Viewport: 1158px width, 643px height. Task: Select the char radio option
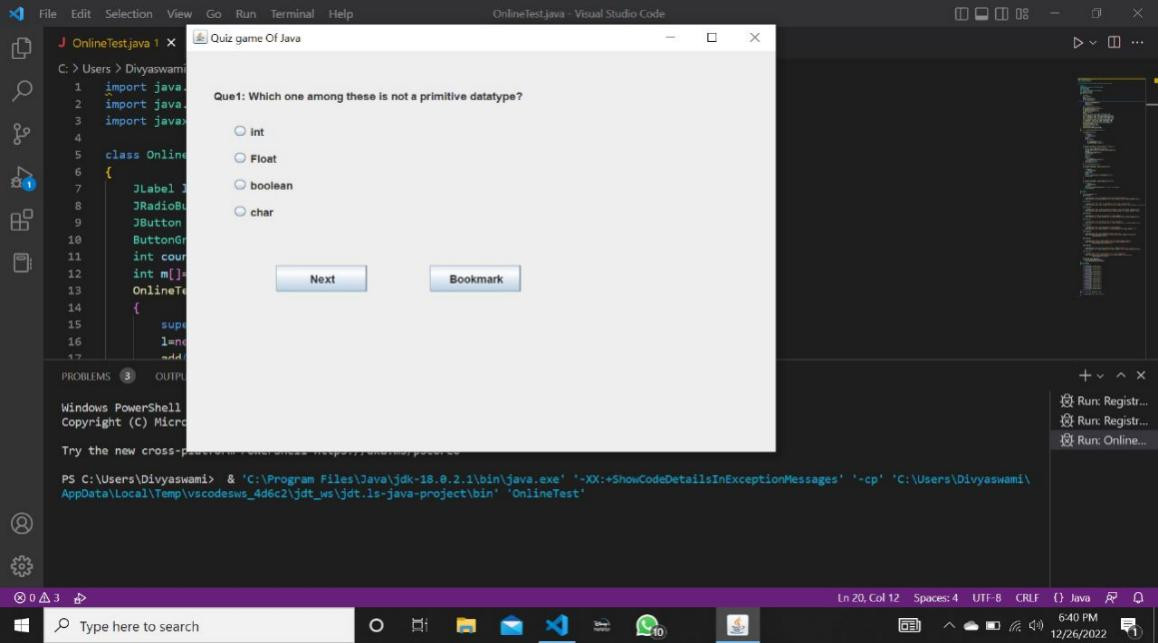(x=240, y=212)
